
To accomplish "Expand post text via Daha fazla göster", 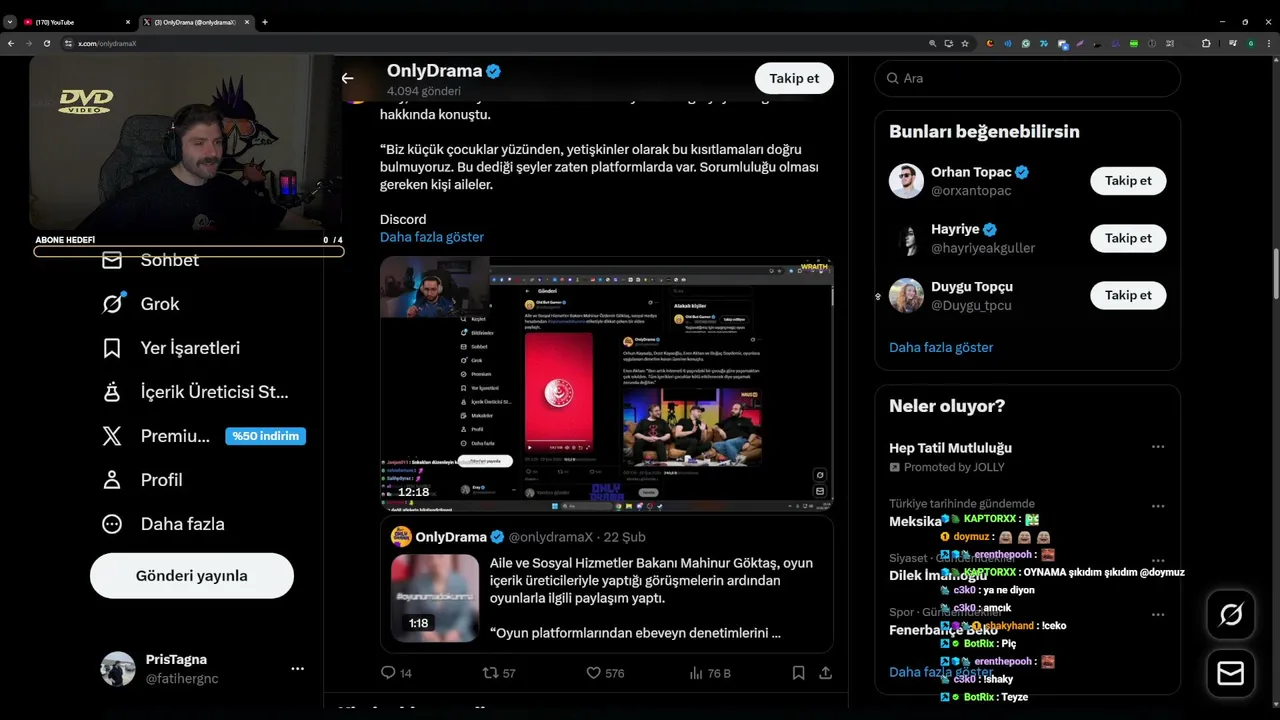I will pos(432,237).
